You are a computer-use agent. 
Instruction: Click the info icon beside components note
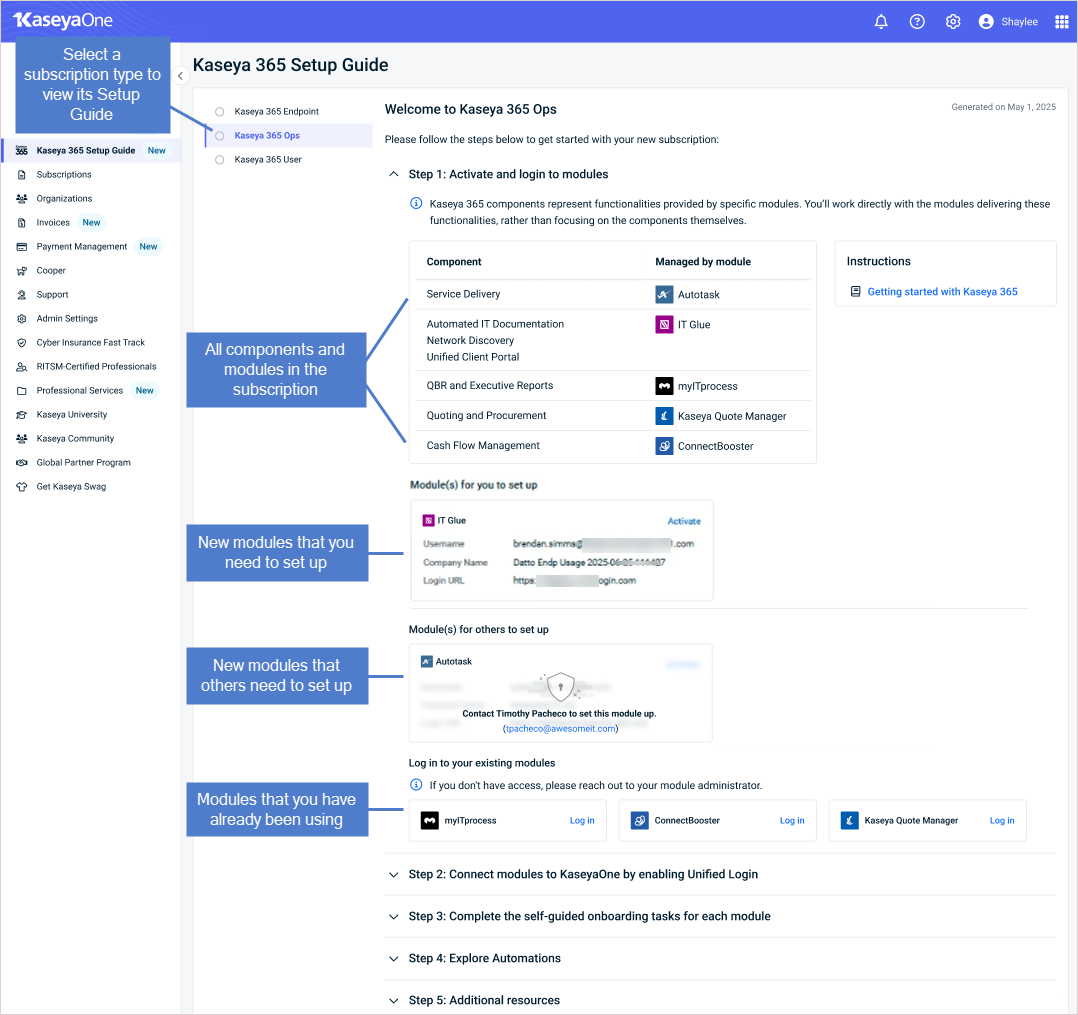tap(416, 204)
